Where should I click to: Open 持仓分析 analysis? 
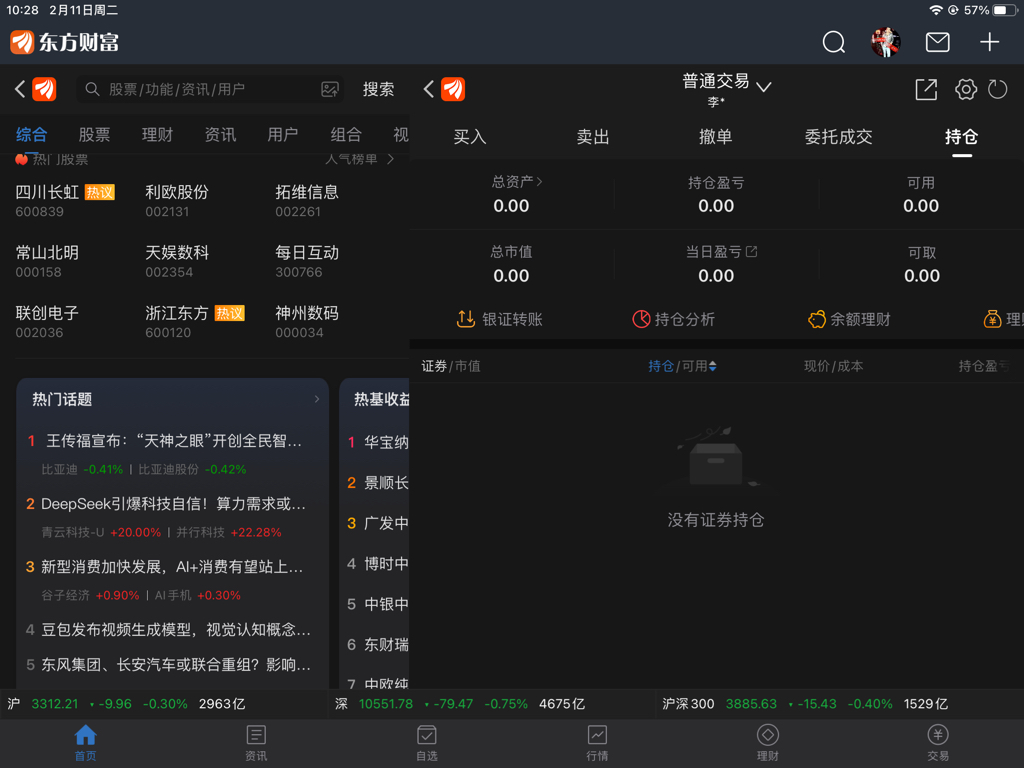pos(673,319)
